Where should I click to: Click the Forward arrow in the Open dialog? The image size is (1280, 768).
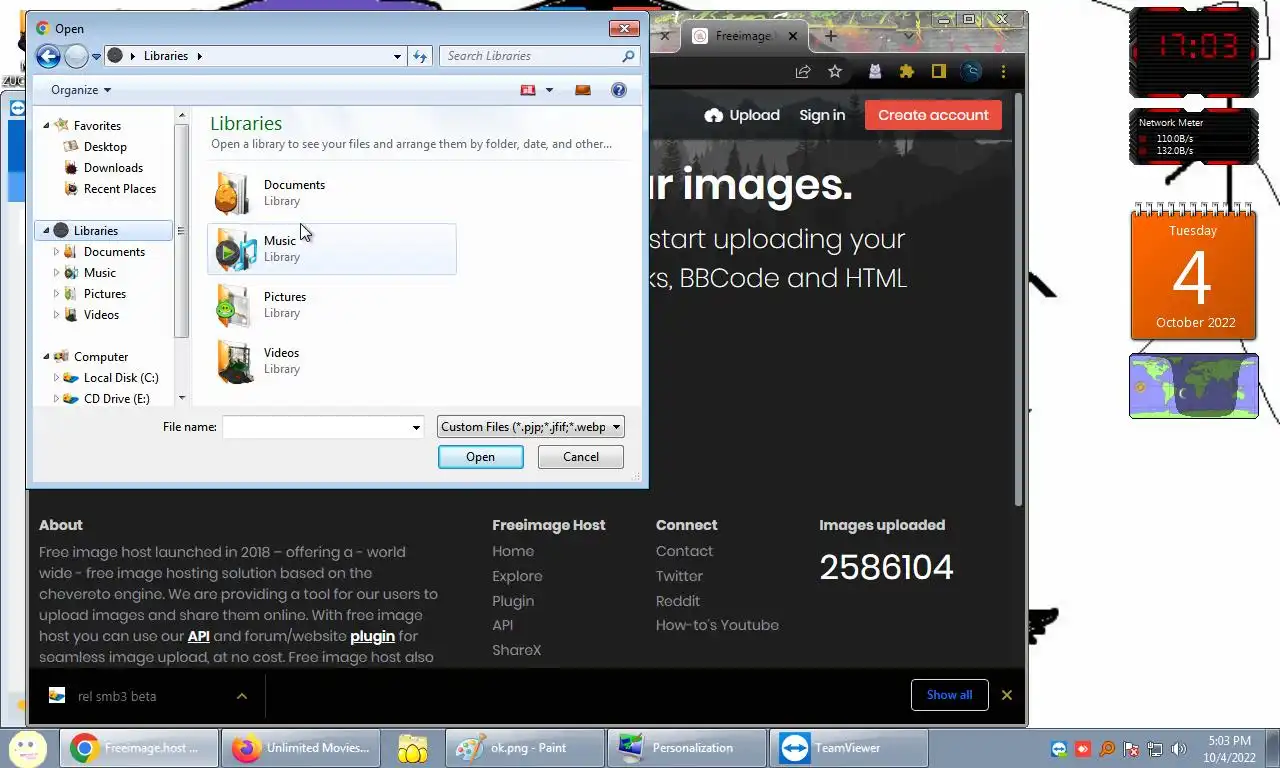[x=76, y=56]
